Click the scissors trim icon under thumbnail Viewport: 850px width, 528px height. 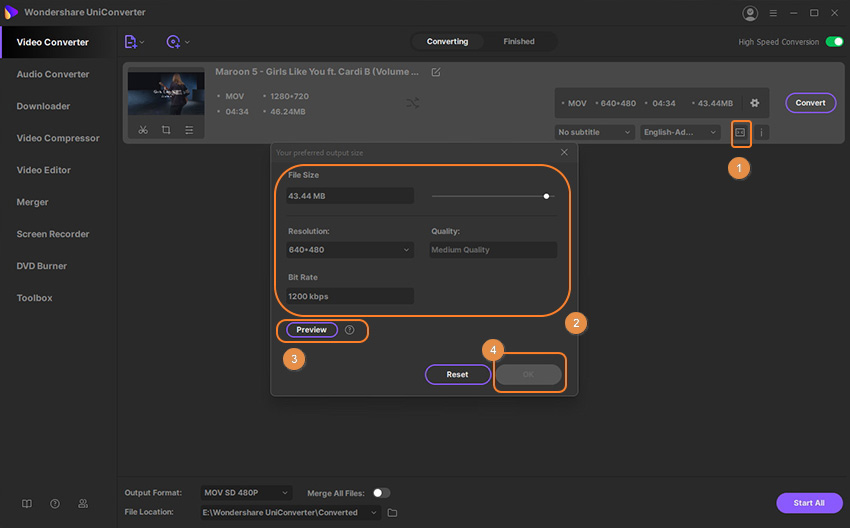143,130
